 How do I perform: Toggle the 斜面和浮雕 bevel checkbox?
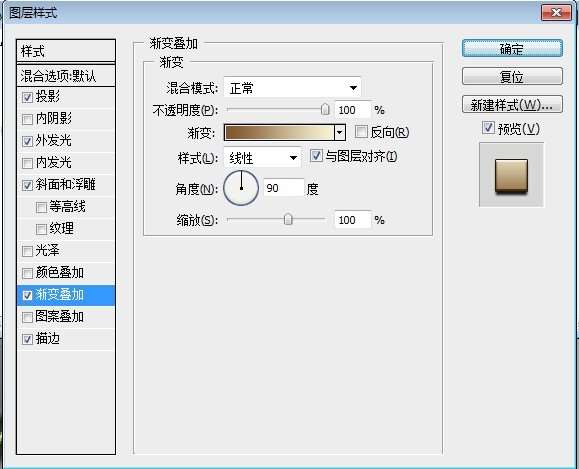coord(27,185)
